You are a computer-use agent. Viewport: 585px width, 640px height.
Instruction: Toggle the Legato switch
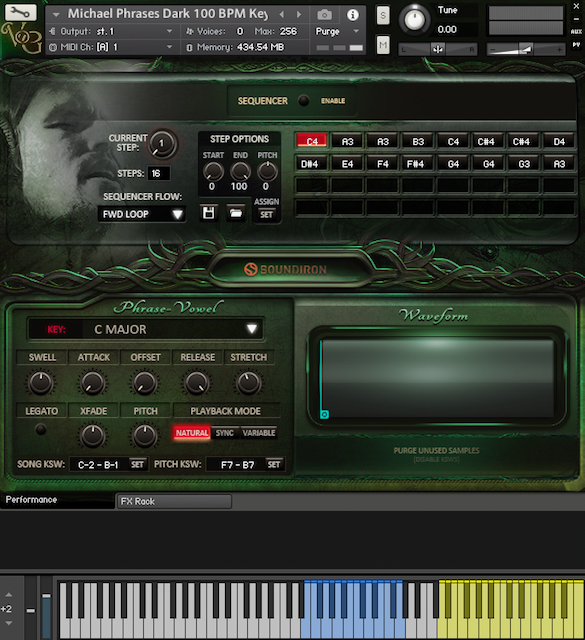click(x=40, y=429)
